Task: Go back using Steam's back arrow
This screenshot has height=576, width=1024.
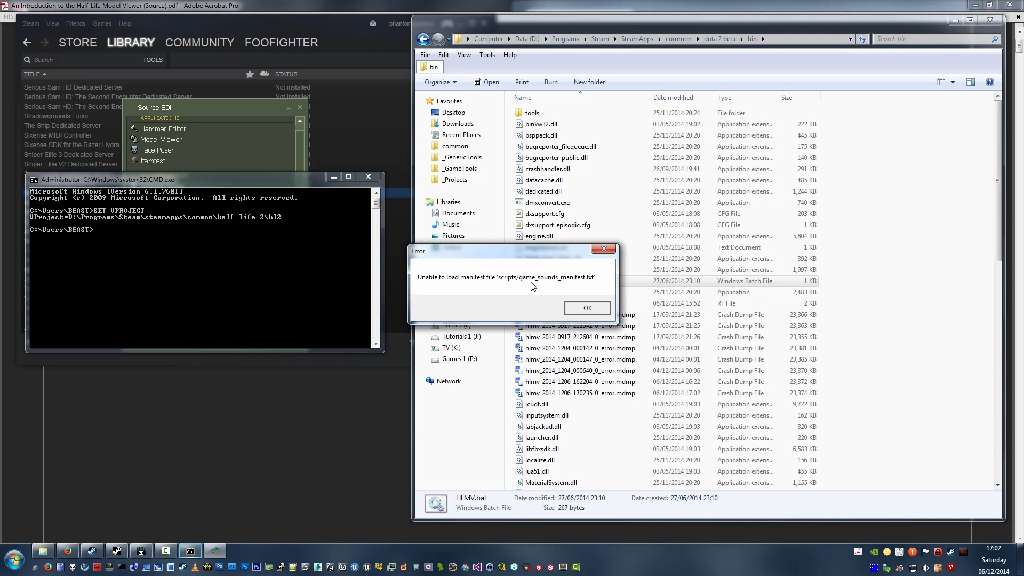Action: tap(27, 42)
